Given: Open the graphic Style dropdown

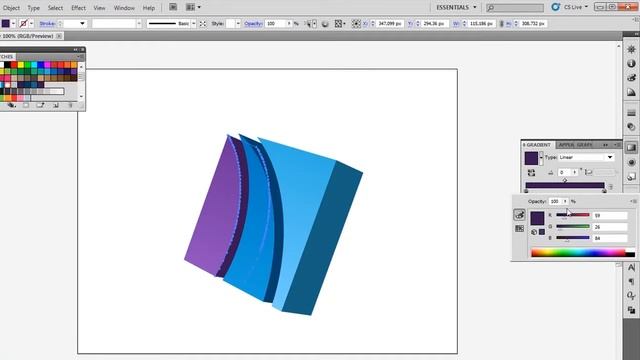Looking at the screenshot, I should pos(238,24).
